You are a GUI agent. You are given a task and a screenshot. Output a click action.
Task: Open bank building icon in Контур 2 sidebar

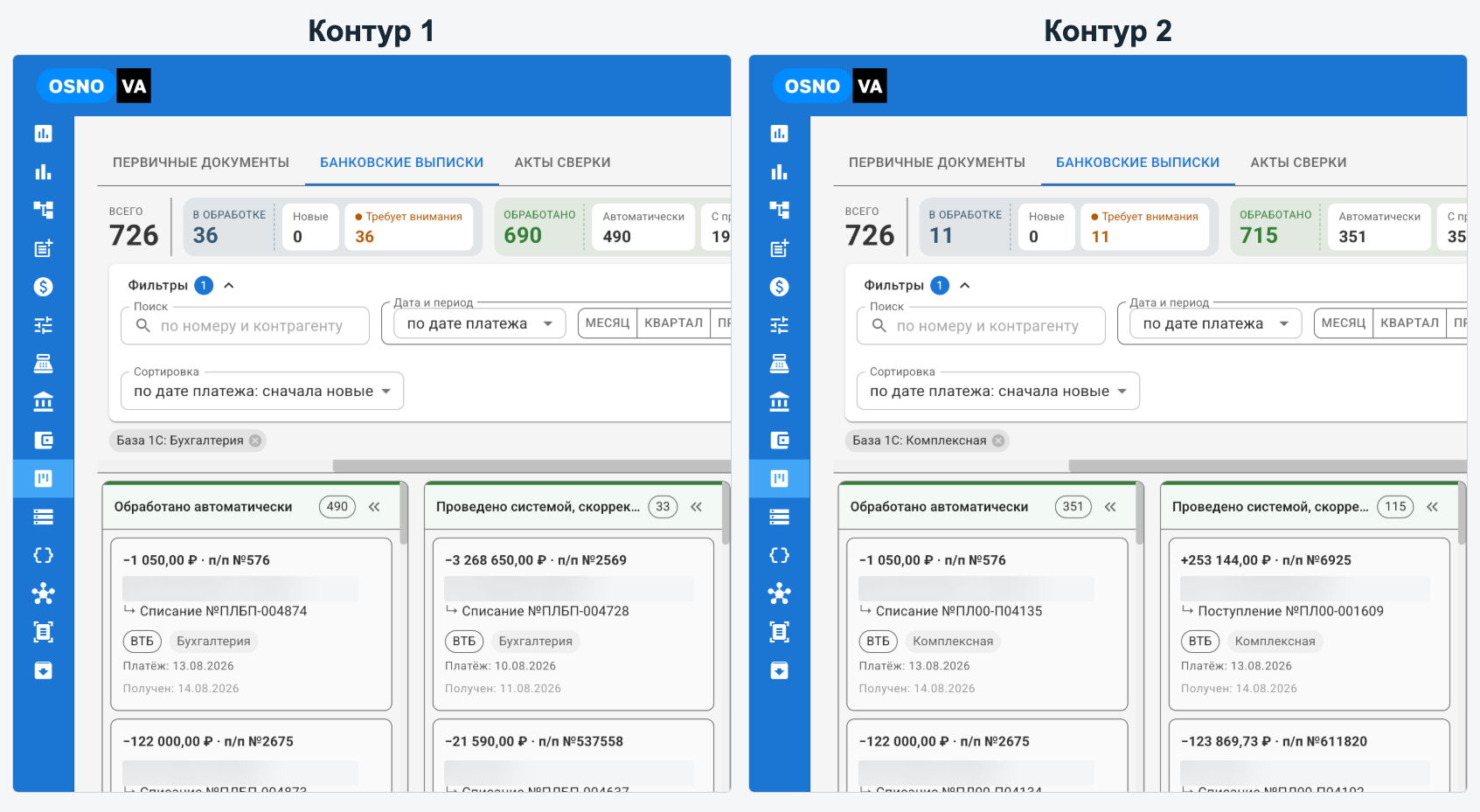pyautogui.click(x=779, y=402)
